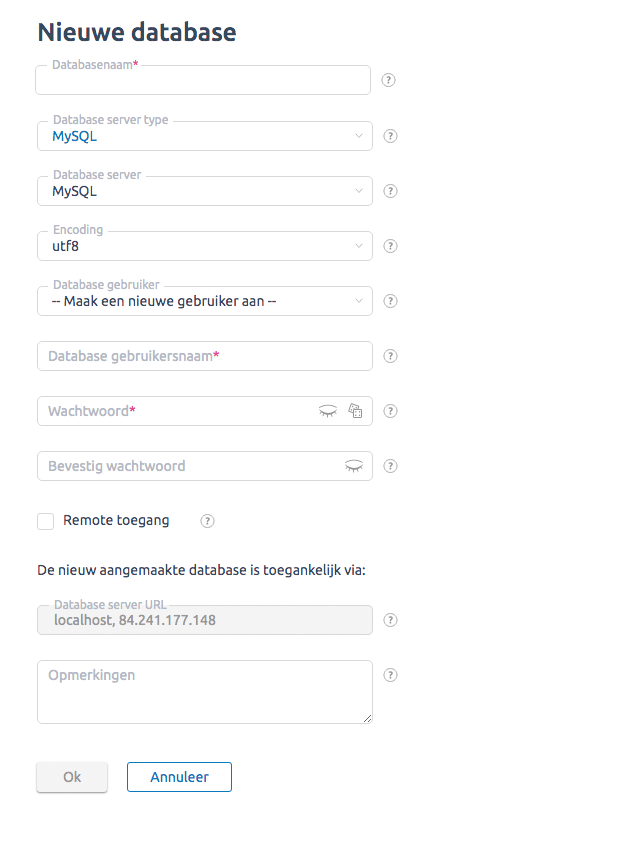Enable the Remote toegang checkbox
Image resolution: width=625 pixels, height=841 pixels.
click(x=46, y=521)
